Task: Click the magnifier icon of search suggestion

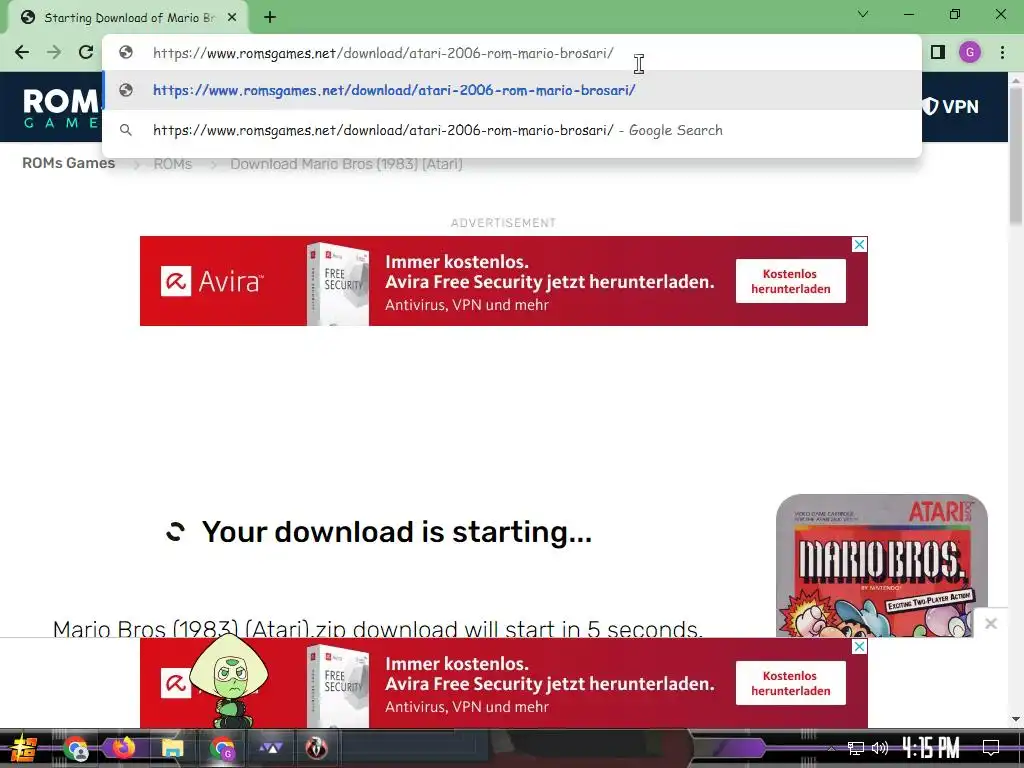Action: pos(126,130)
